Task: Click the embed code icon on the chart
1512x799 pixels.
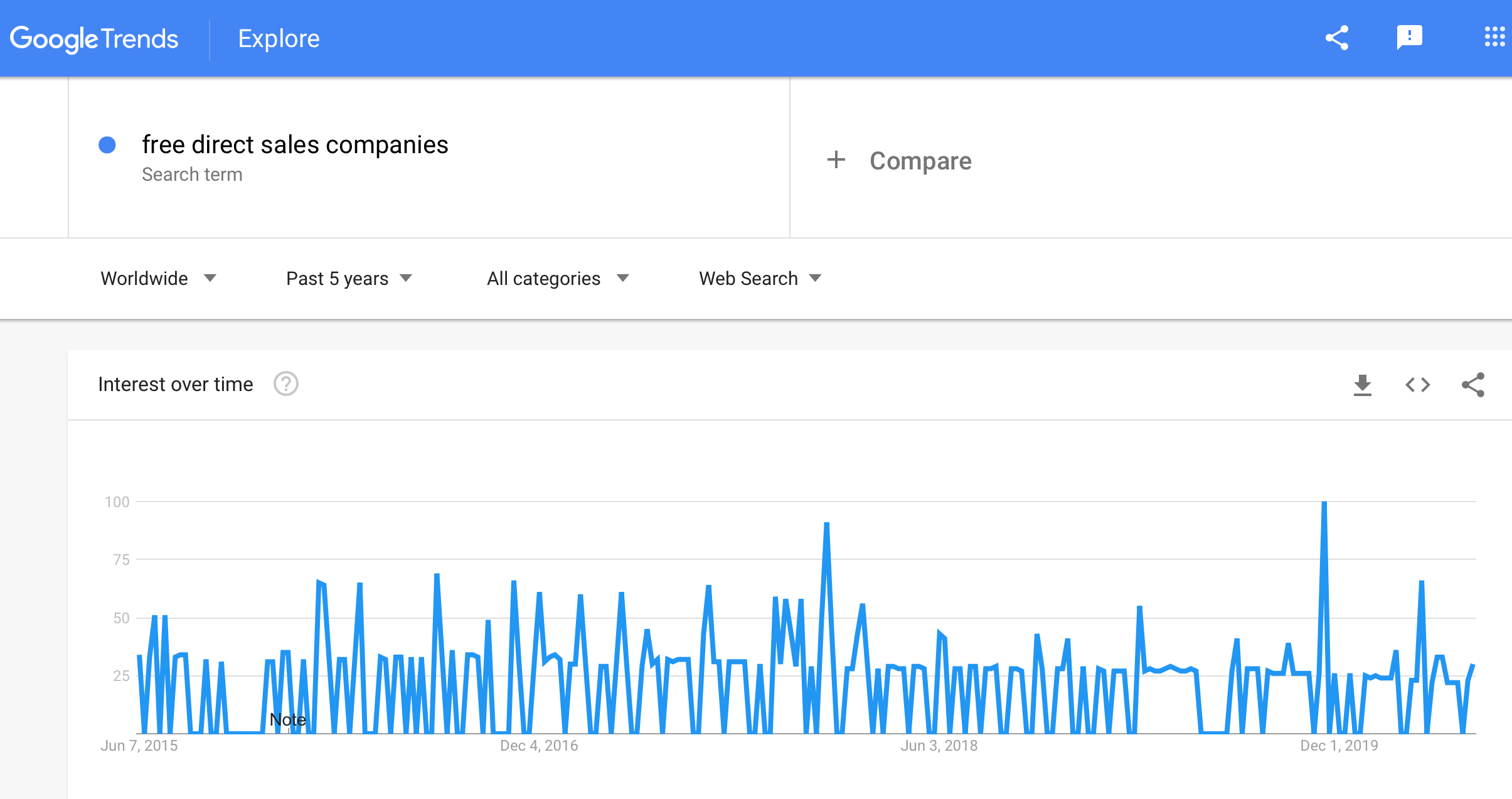Action: pos(1418,385)
